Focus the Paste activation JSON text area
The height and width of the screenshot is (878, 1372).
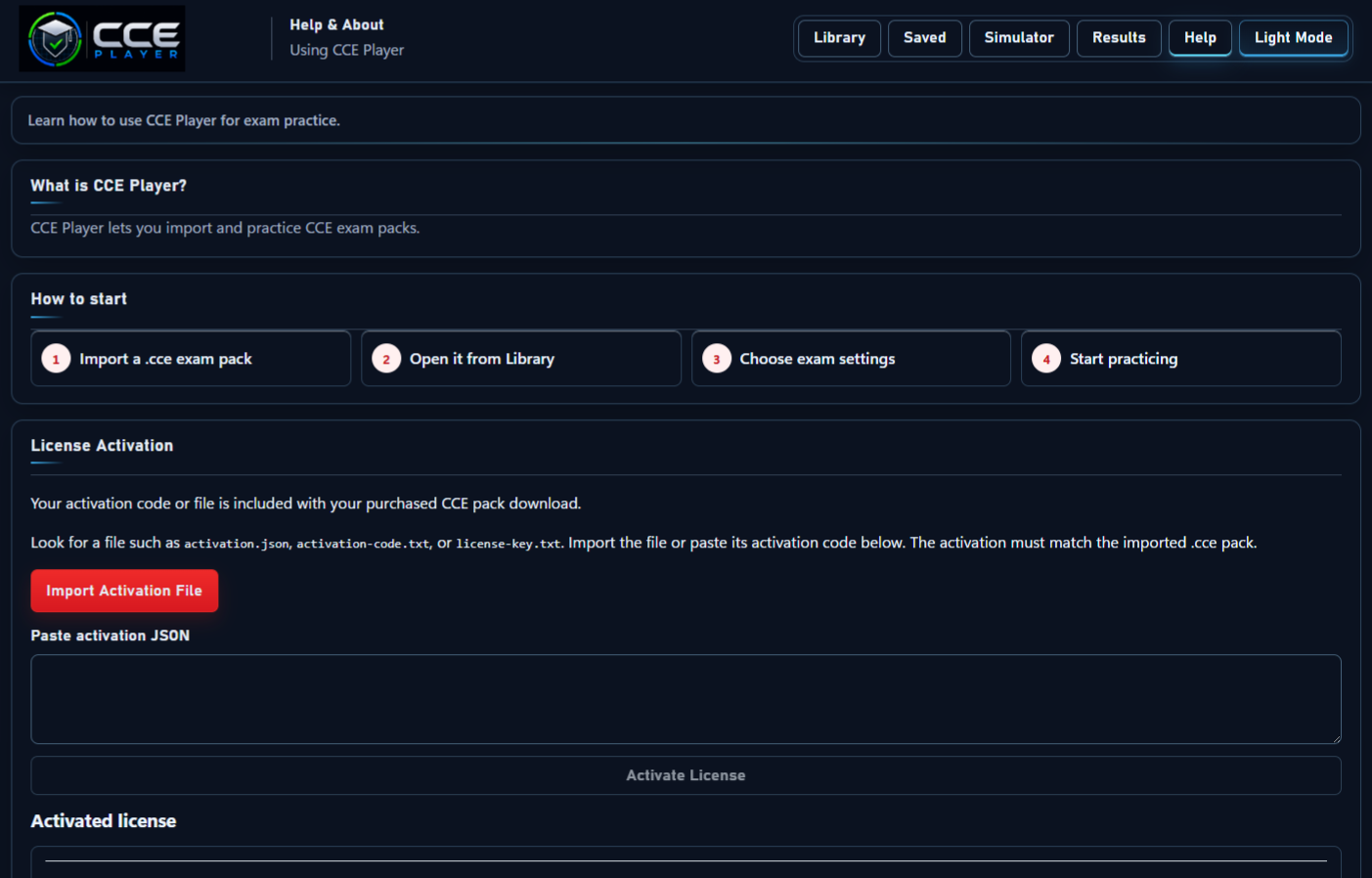click(686, 699)
